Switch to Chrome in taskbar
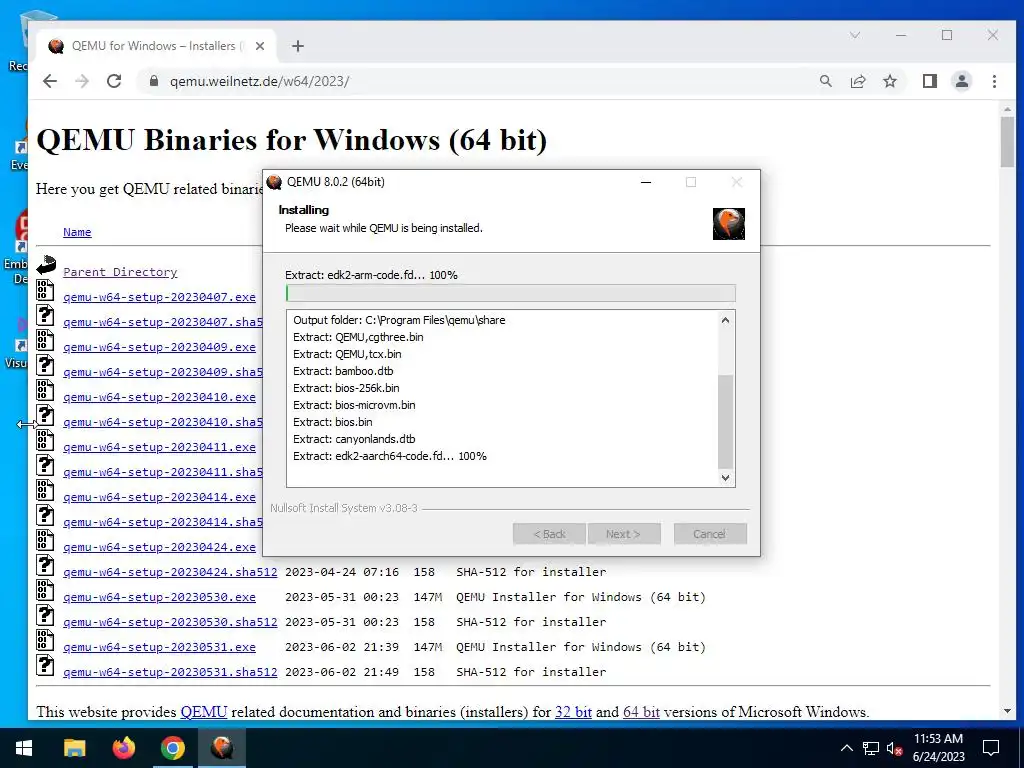Image resolution: width=1024 pixels, height=768 pixels. click(x=172, y=748)
